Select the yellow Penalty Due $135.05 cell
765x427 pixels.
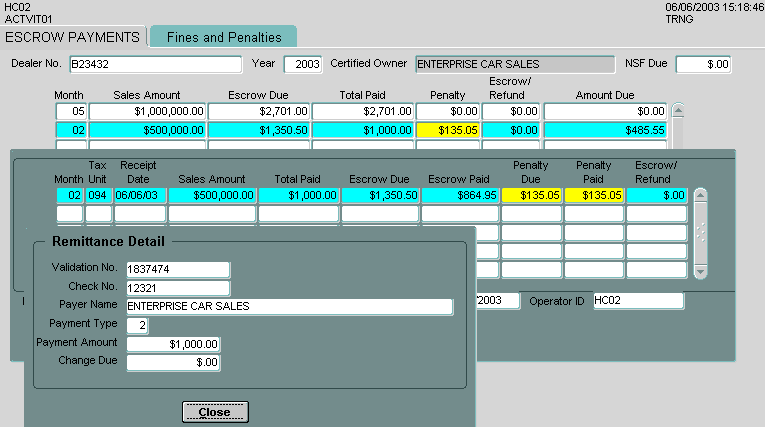click(531, 195)
